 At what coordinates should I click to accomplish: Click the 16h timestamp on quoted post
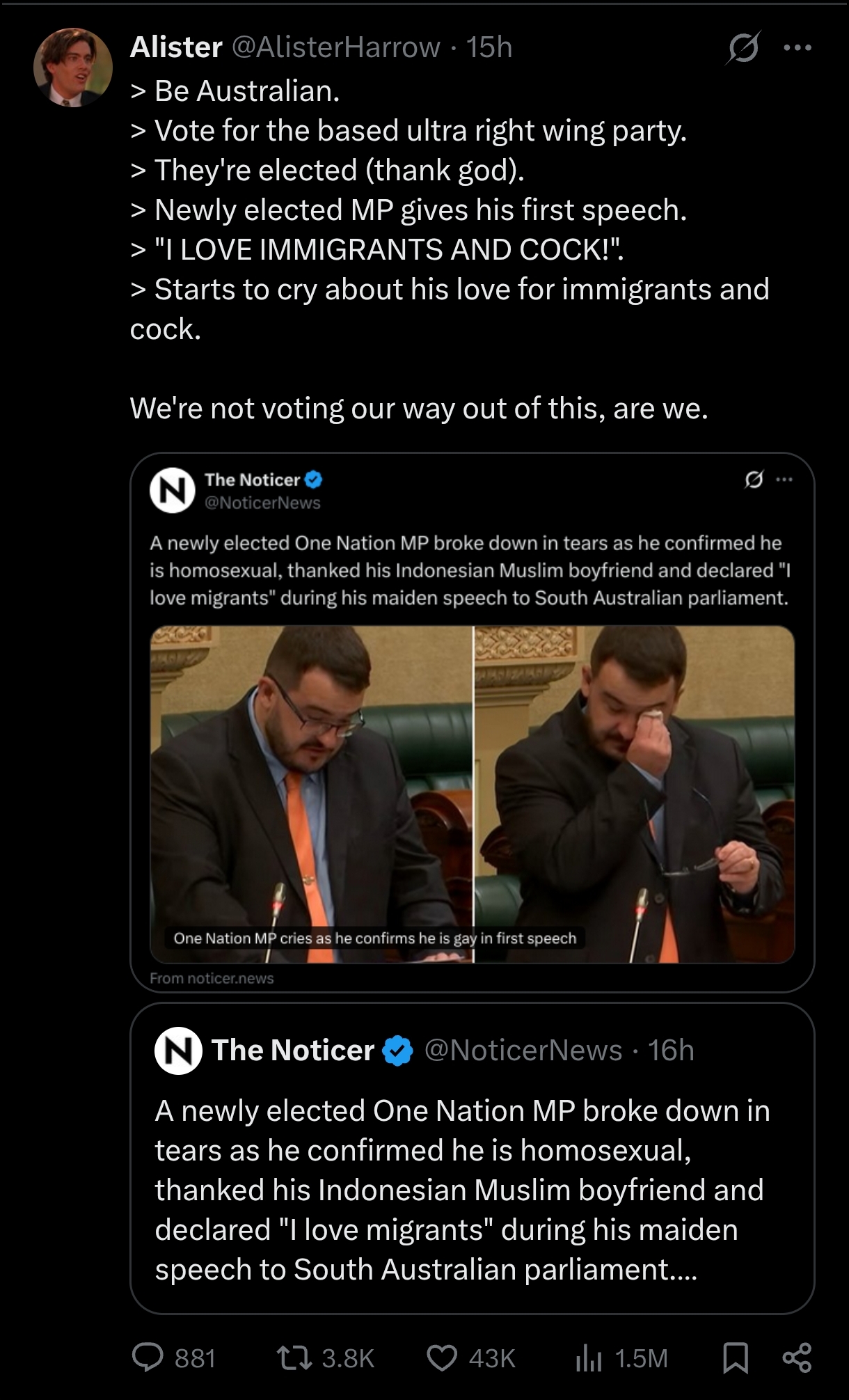(671, 1050)
